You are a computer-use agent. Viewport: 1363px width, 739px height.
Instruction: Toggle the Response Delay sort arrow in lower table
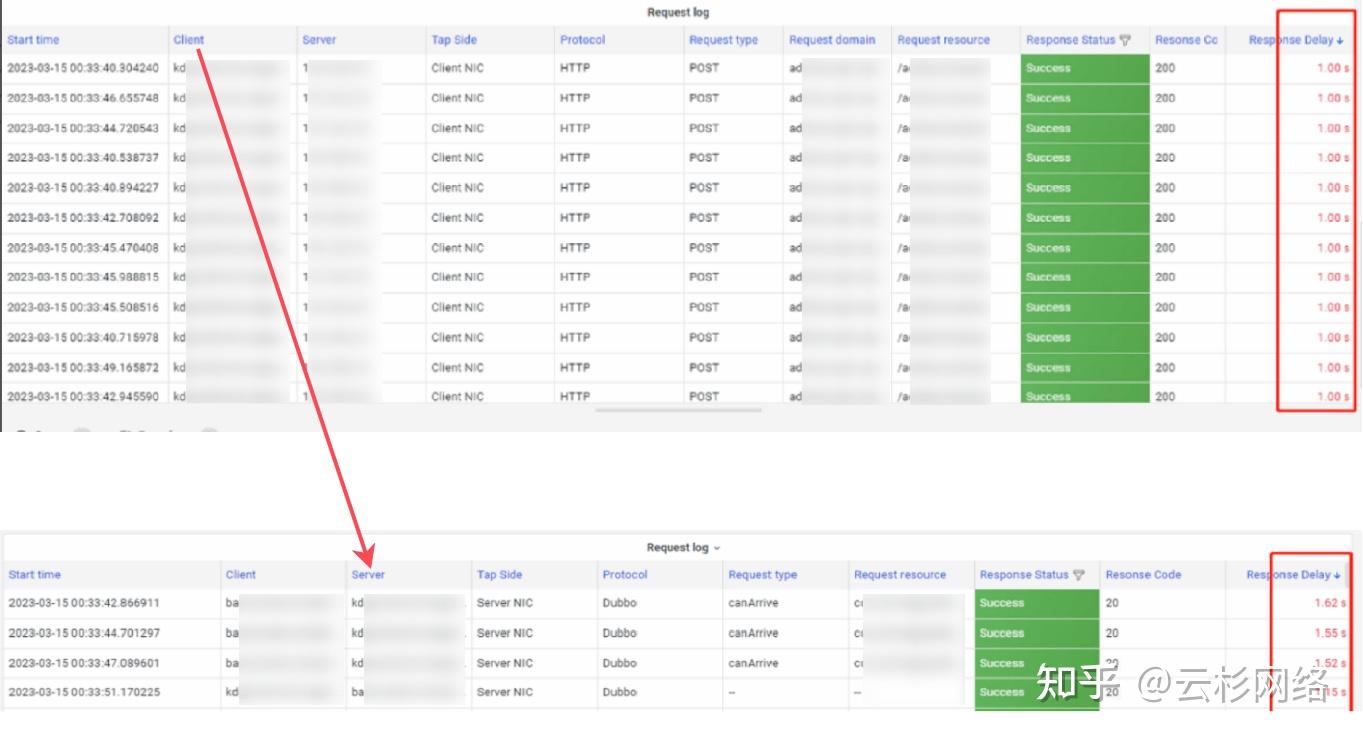(x=1337, y=575)
